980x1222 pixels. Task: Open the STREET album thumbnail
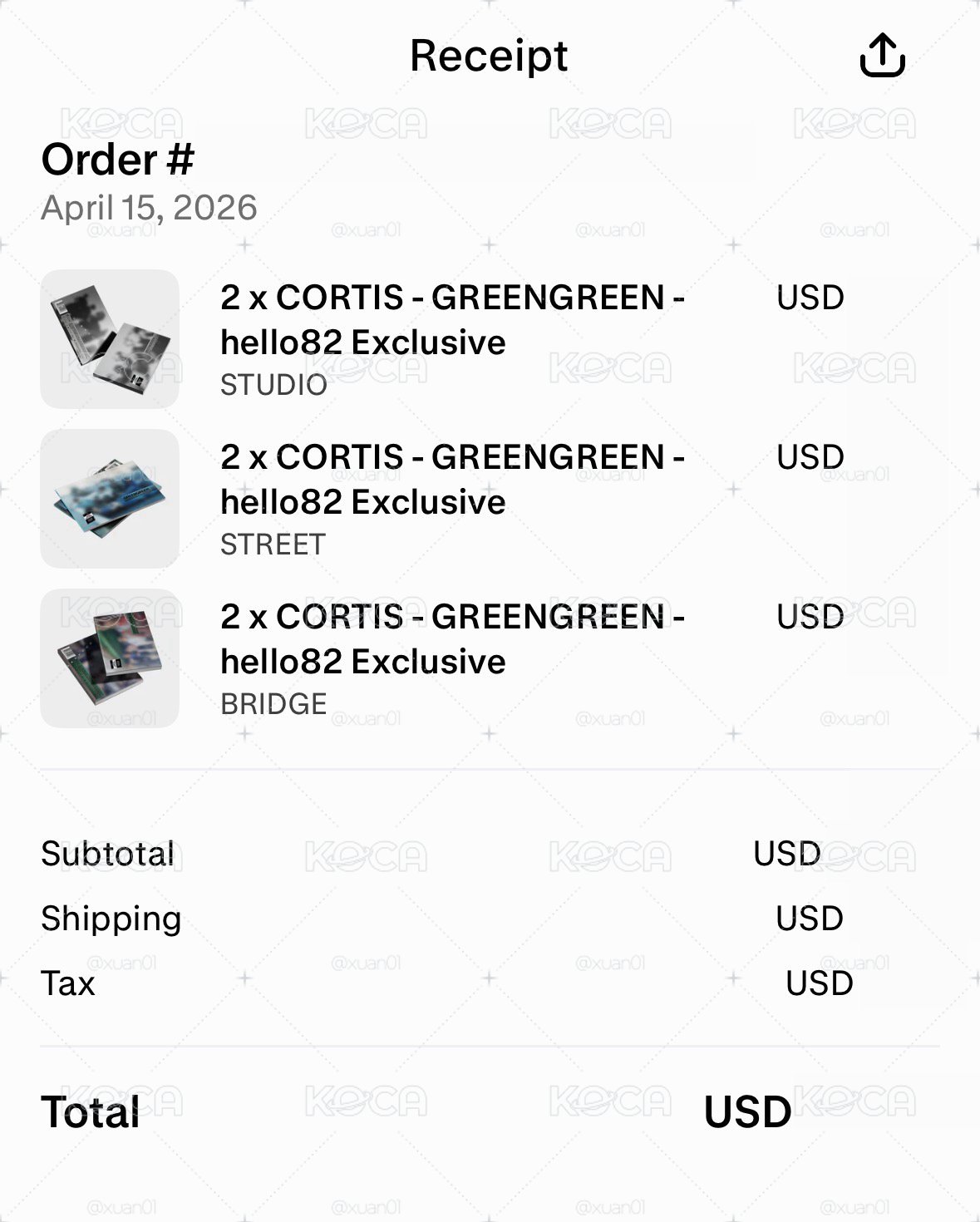point(110,499)
